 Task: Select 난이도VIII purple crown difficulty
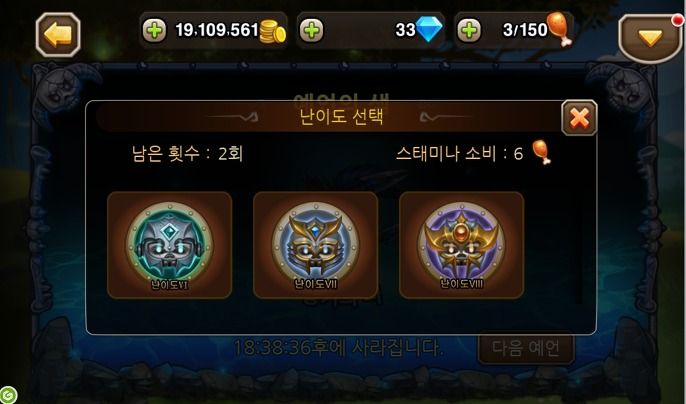pyautogui.click(x=462, y=245)
